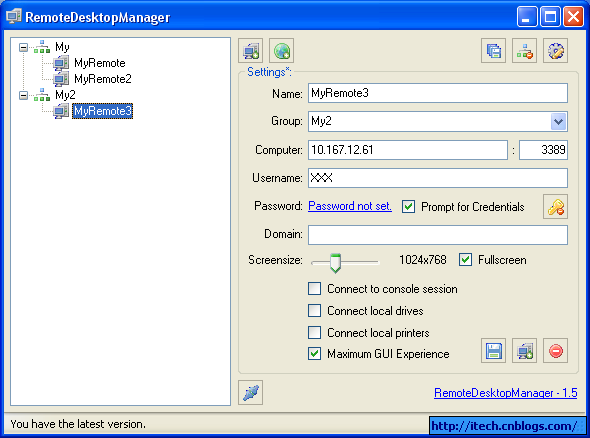Enable Connect to console session
The height and width of the screenshot is (438, 590).
[315, 289]
